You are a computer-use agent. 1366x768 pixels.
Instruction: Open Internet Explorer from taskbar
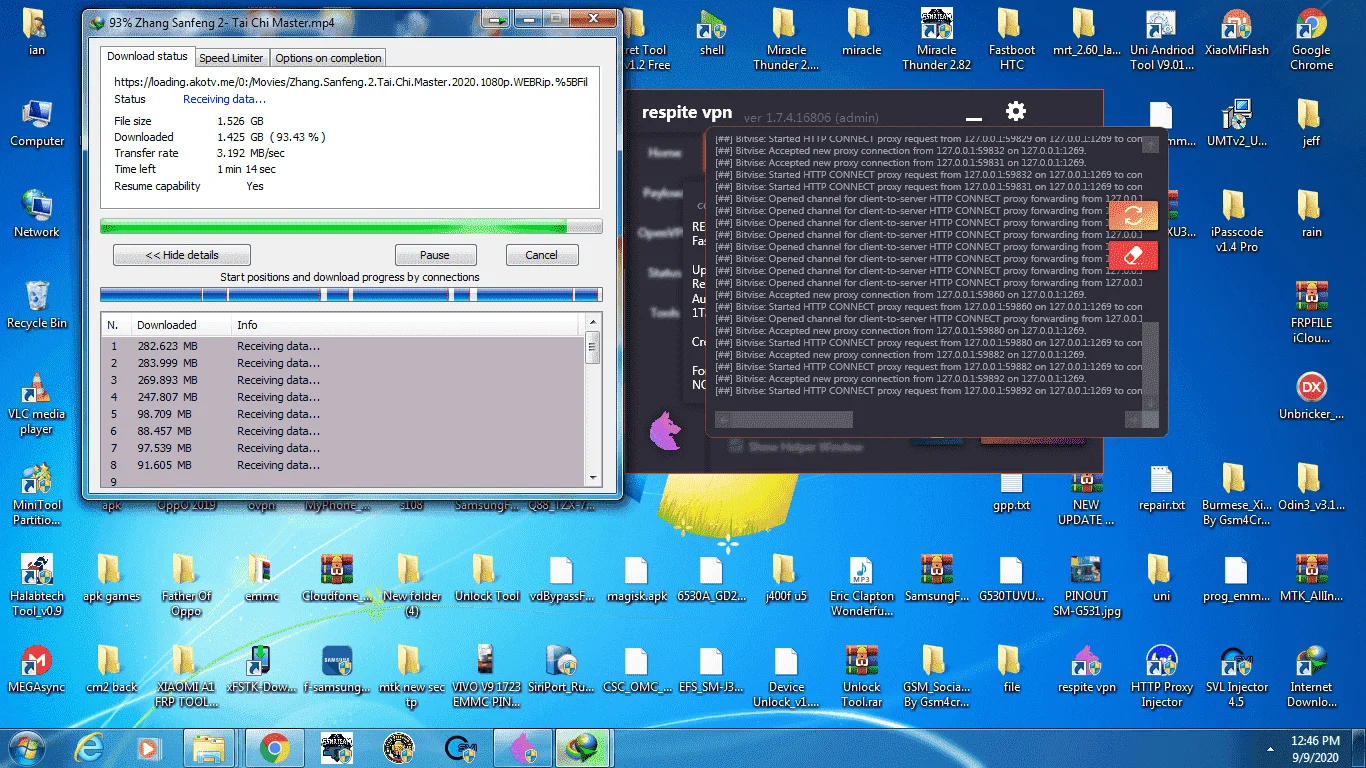click(90, 747)
